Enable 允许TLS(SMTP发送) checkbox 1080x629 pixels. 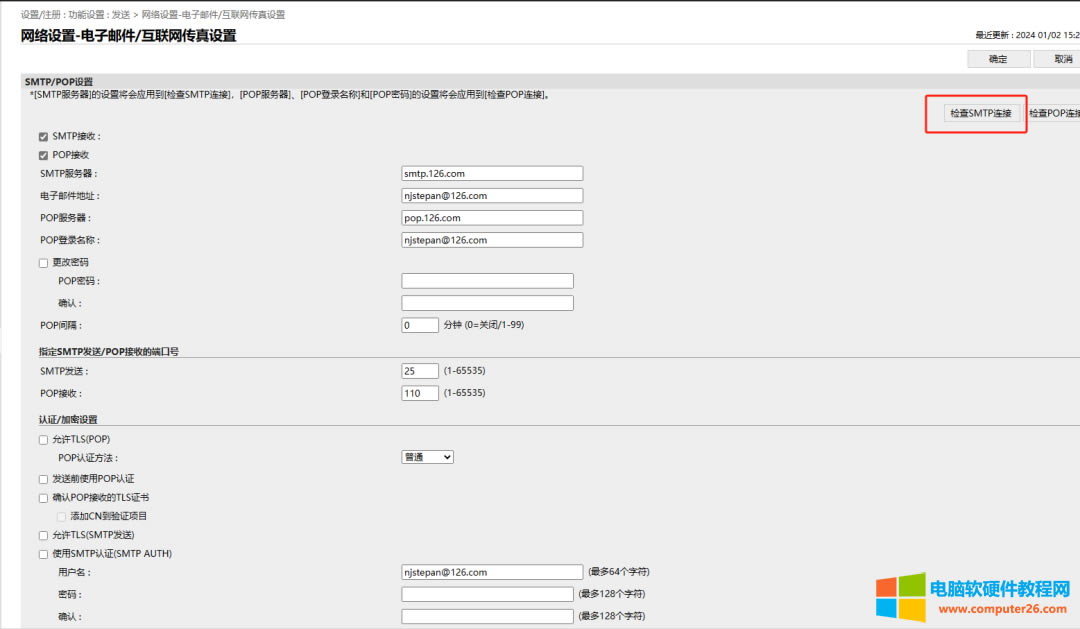pyautogui.click(x=43, y=535)
